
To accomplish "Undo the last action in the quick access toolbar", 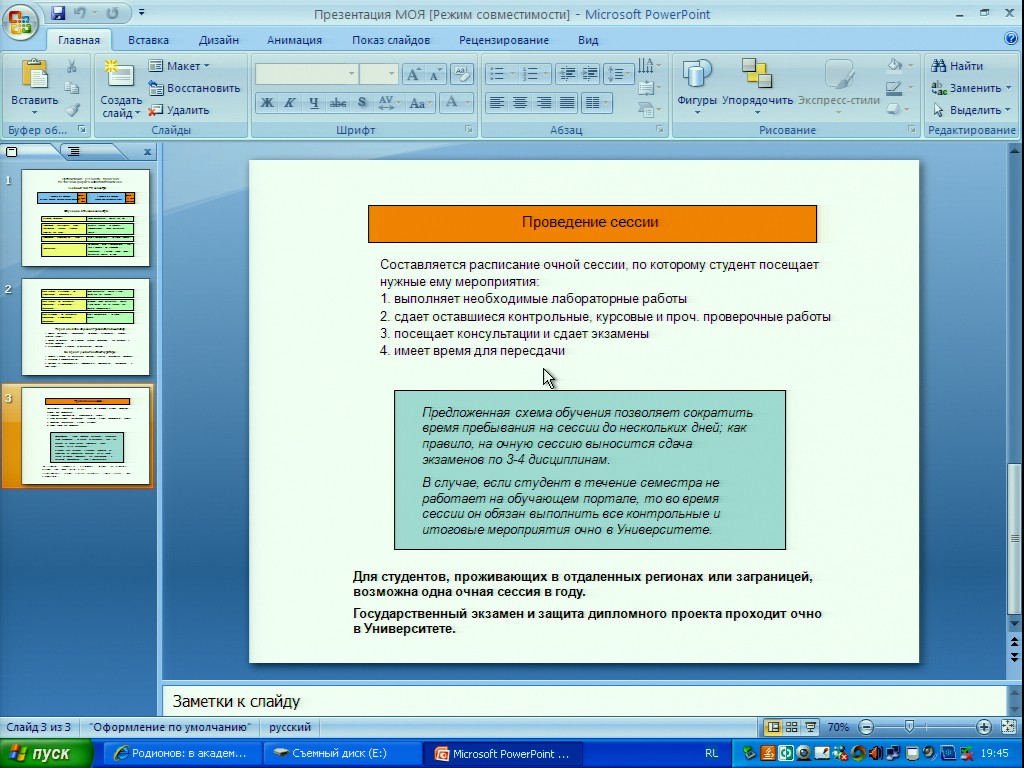I will click(x=80, y=13).
